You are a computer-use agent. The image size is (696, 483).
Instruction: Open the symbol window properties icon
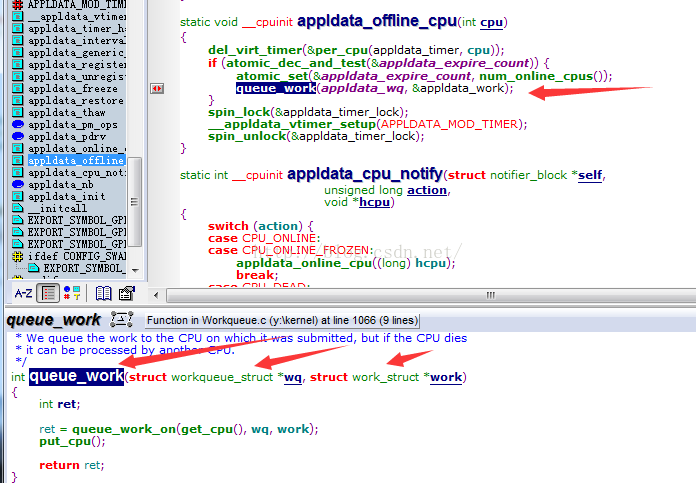point(127,293)
